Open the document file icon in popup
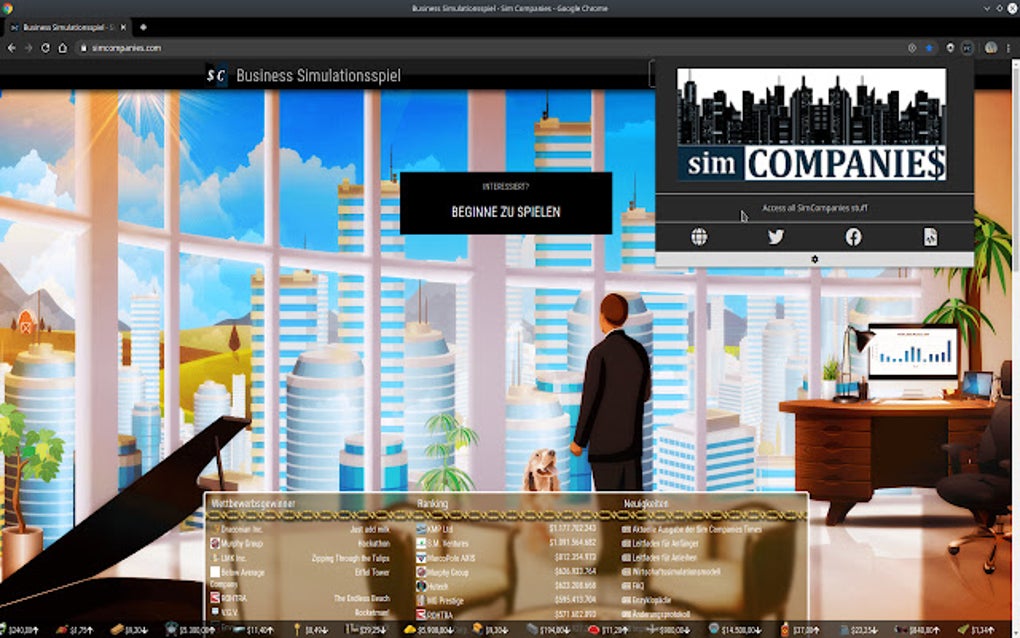Screen dimensions: 1020x638 point(930,237)
